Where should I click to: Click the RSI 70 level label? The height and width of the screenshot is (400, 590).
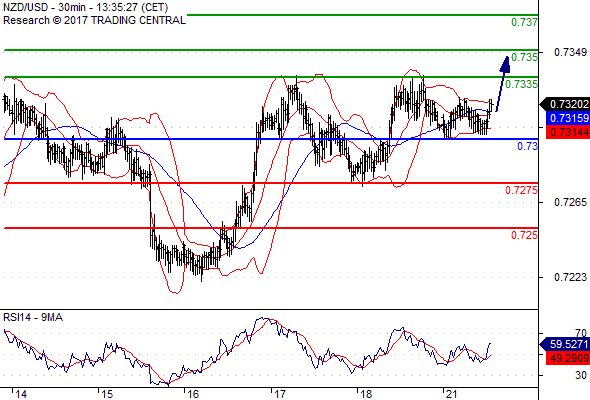581,333
